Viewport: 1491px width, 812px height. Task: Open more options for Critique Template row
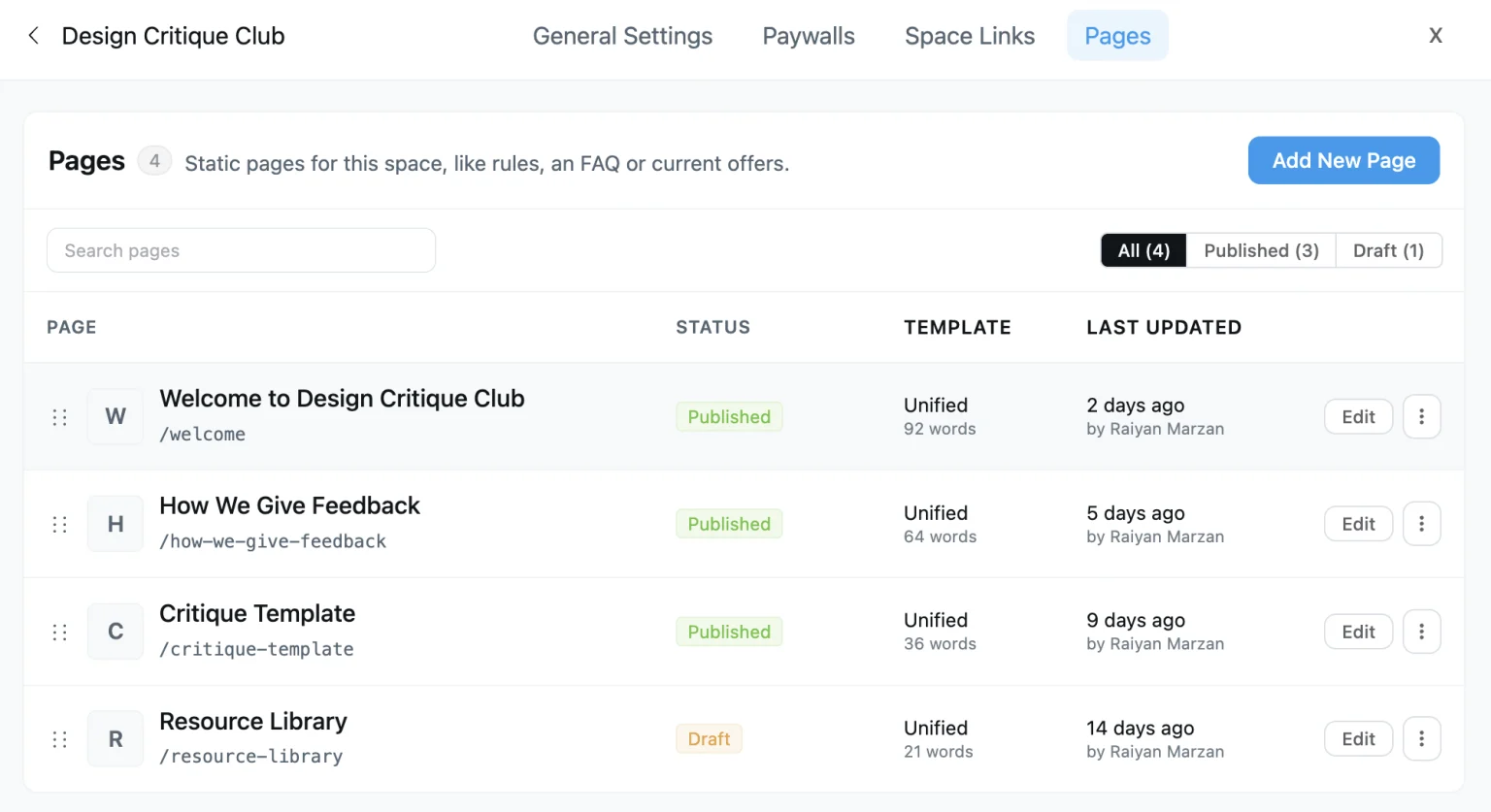1421,632
